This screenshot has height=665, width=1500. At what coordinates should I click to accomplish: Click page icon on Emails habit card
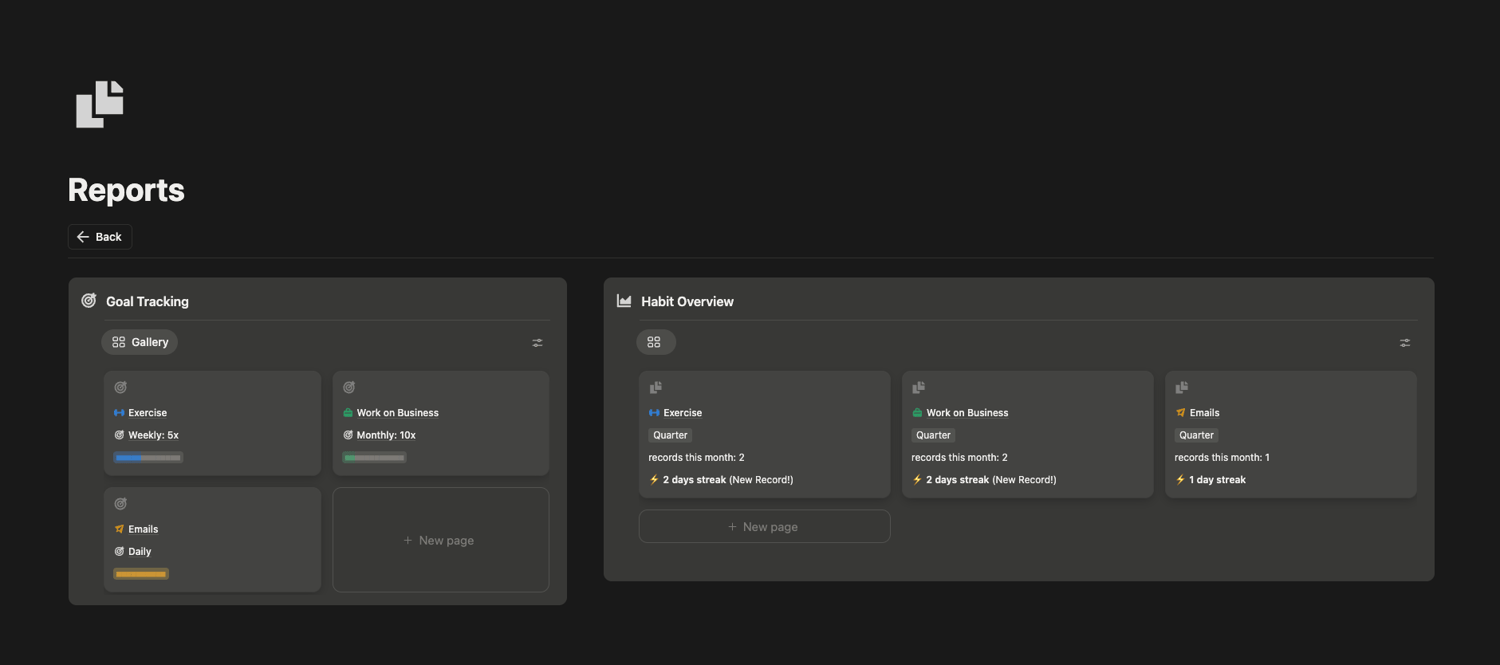1182,388
